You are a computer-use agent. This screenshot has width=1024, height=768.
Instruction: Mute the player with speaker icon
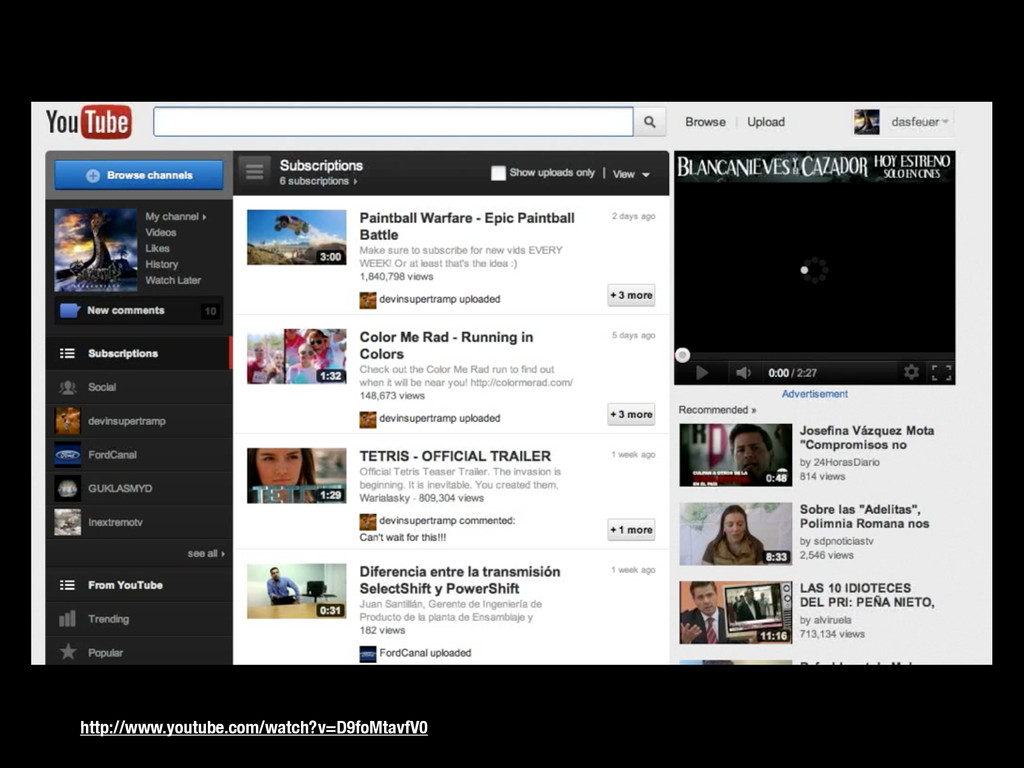[743, 373]
